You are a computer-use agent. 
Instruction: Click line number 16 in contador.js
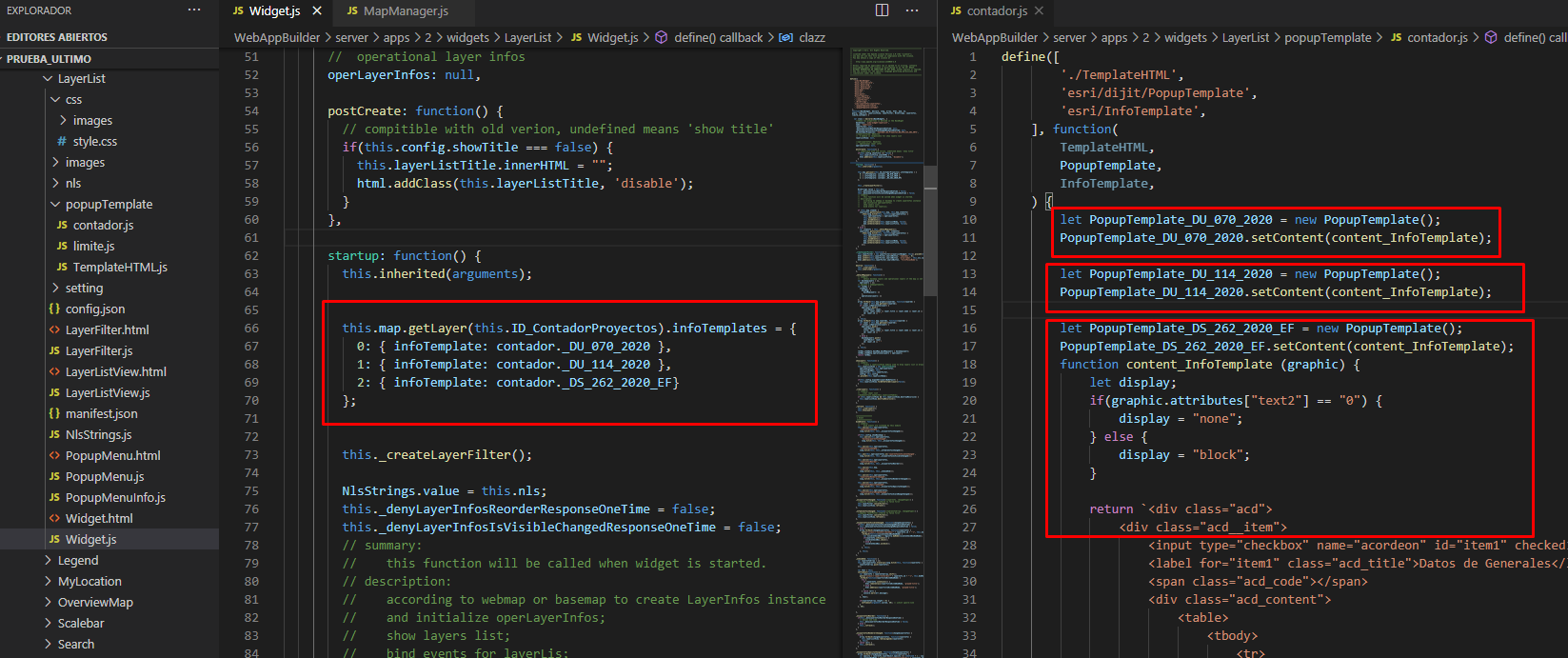click(x=969, y=329)
